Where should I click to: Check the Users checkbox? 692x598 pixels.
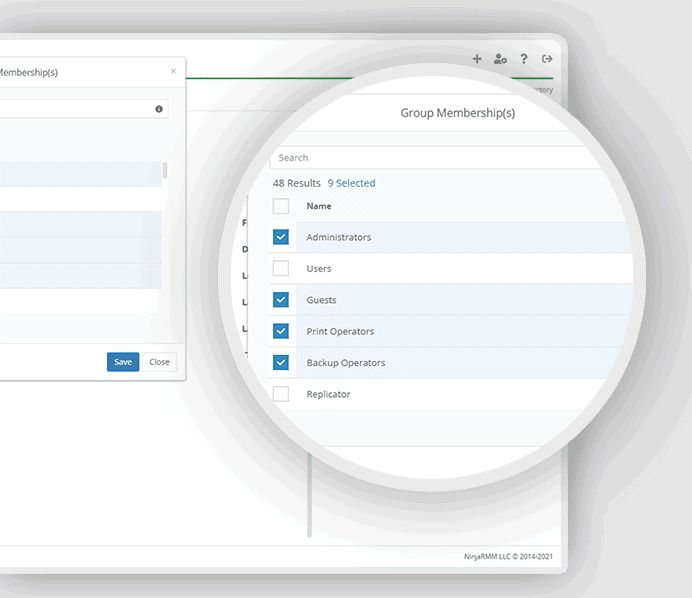[x=281, y=268]
